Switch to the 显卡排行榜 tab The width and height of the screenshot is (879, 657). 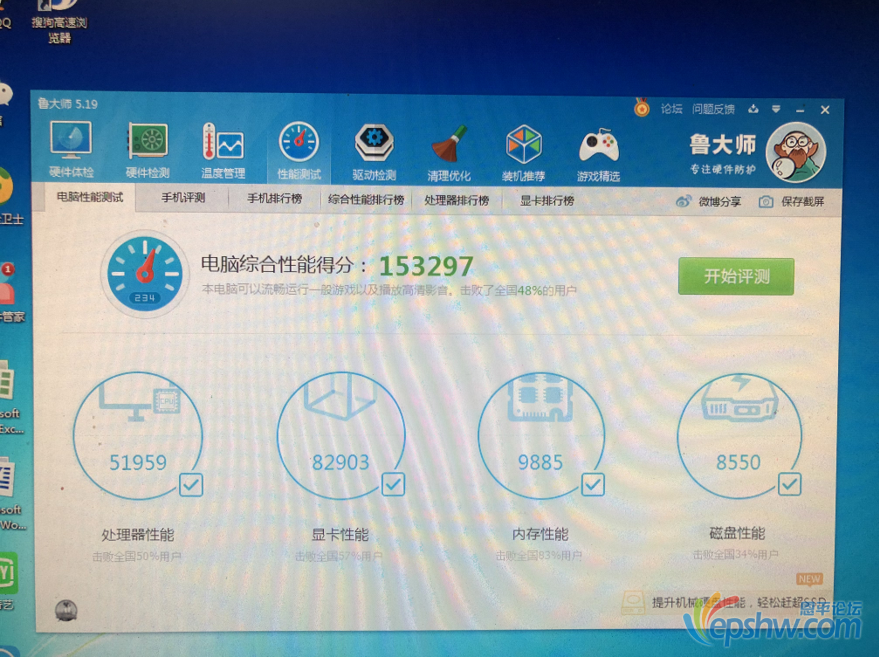(x=547, y=201)
